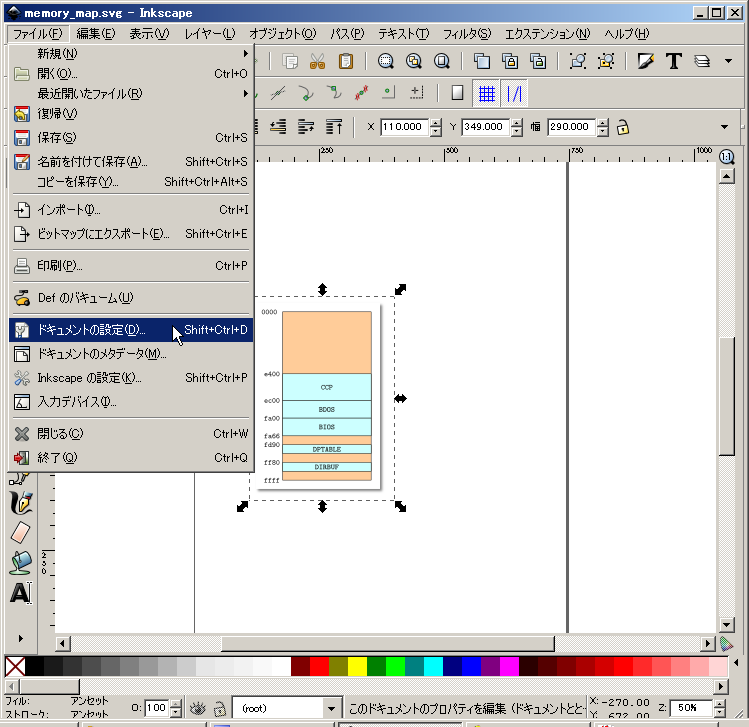Screen dimensions: 749x727
Task: Select the eraser tool
Action: point(21,532)
